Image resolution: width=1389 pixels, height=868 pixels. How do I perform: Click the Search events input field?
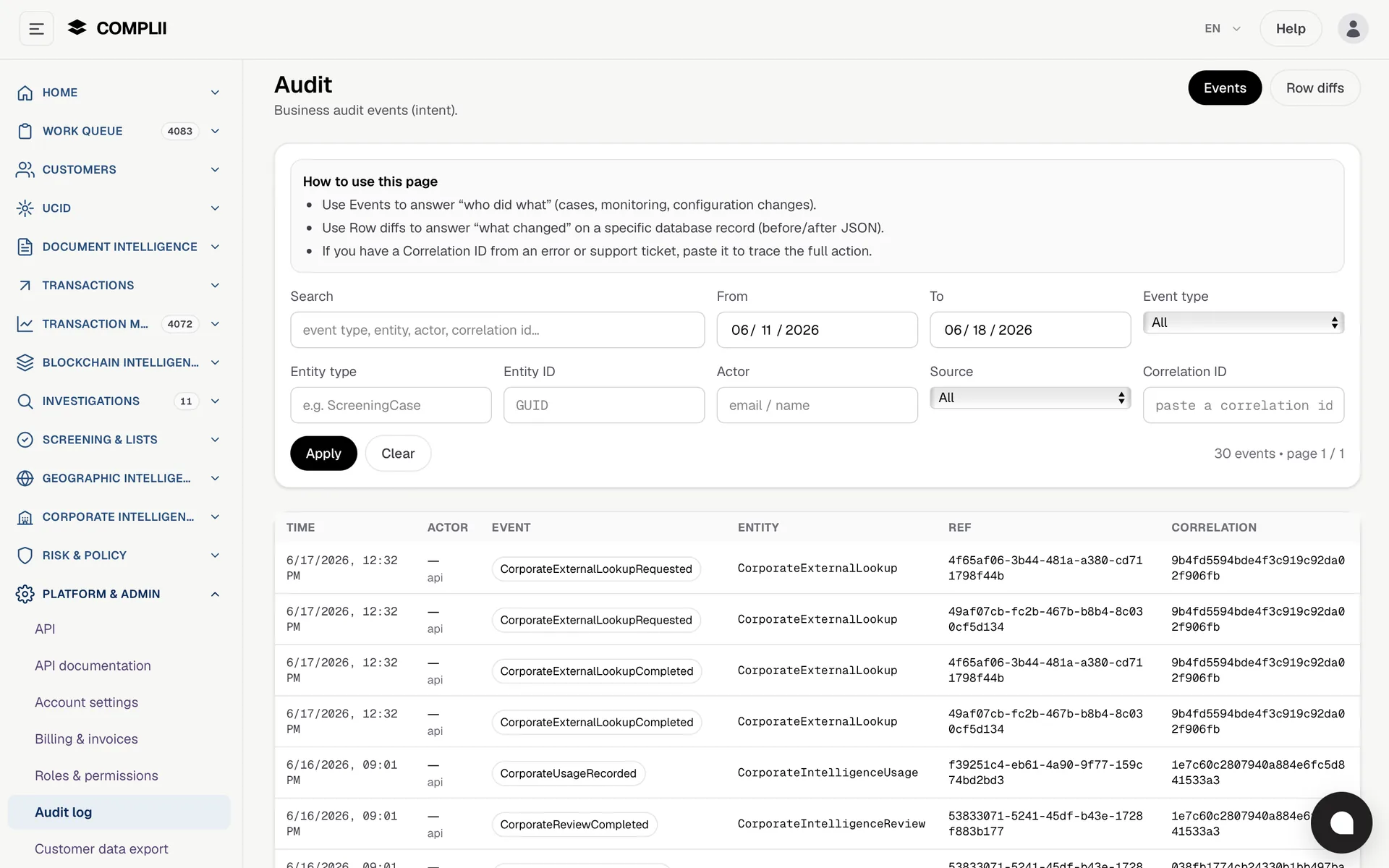tap(497, 330)
